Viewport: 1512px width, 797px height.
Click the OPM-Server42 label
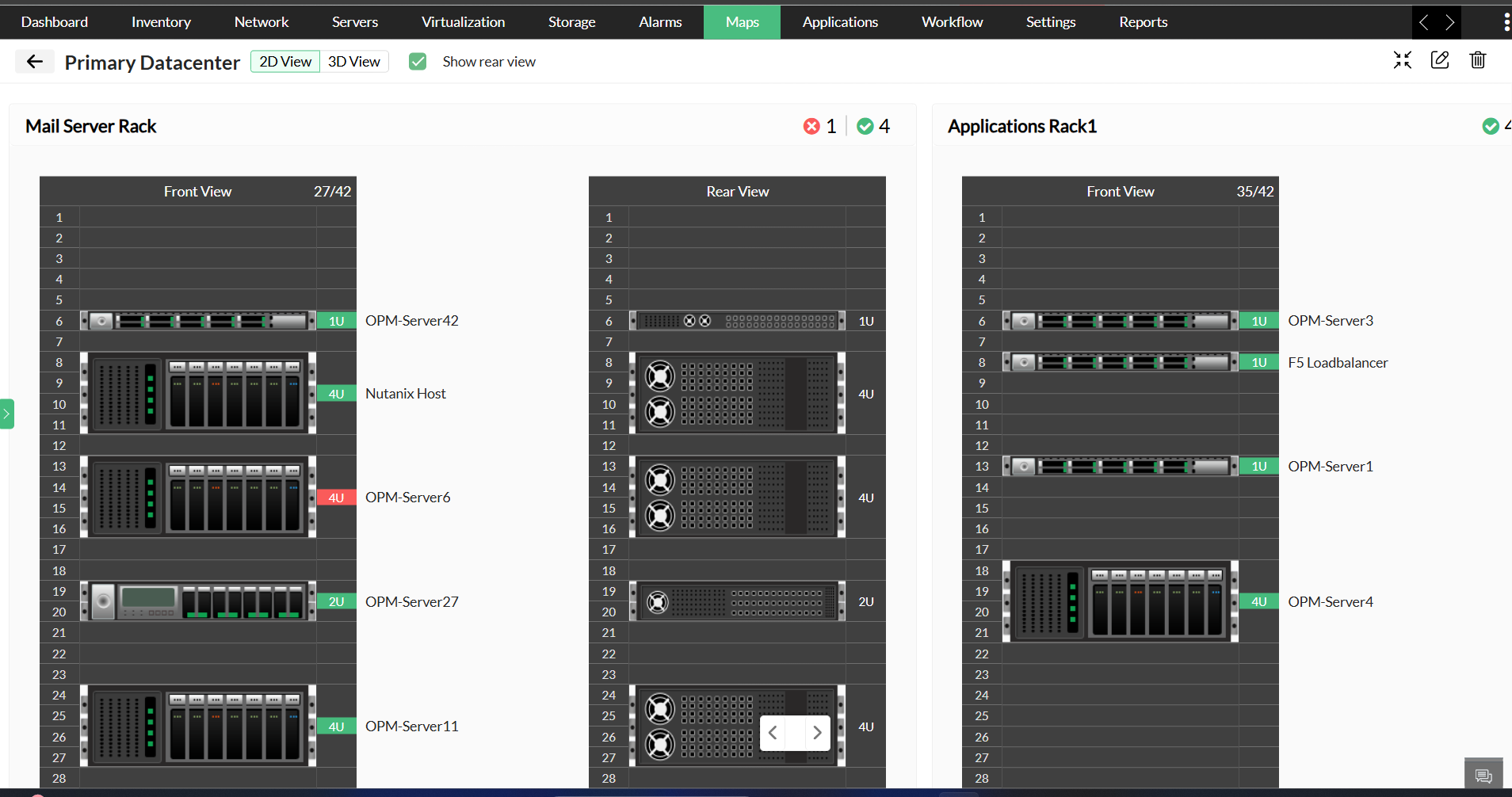[x=412, y=321]
